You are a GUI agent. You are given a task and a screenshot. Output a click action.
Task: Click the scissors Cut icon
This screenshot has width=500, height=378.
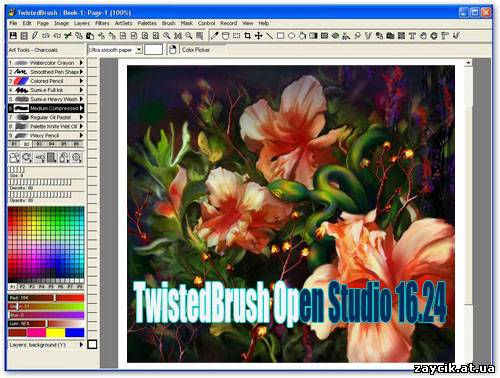68,35
